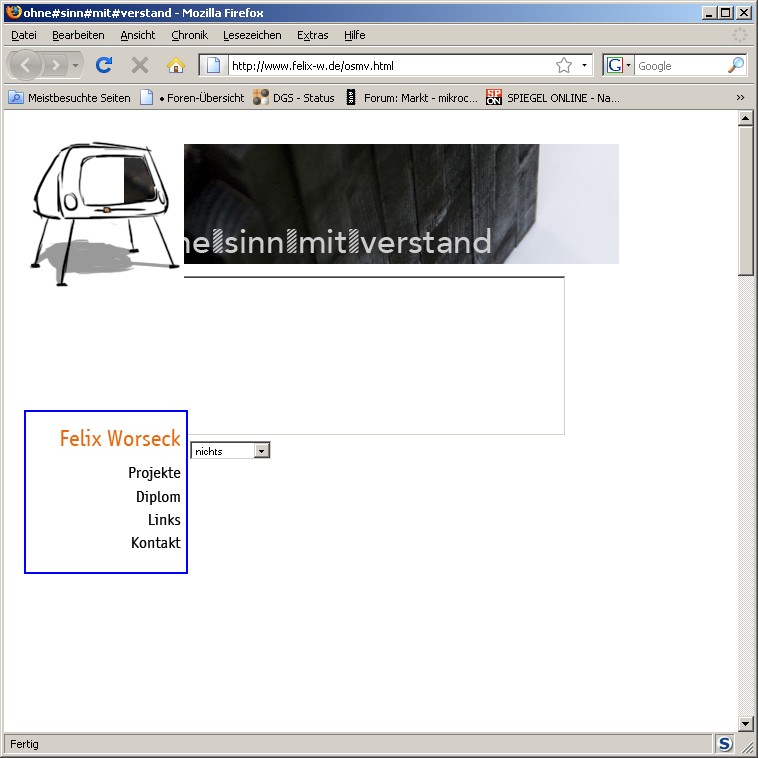Image resolution: width=758 pixels, height=758 pixels.
Task: Minimize the Firefox window
Action: (x=709, y=13)
